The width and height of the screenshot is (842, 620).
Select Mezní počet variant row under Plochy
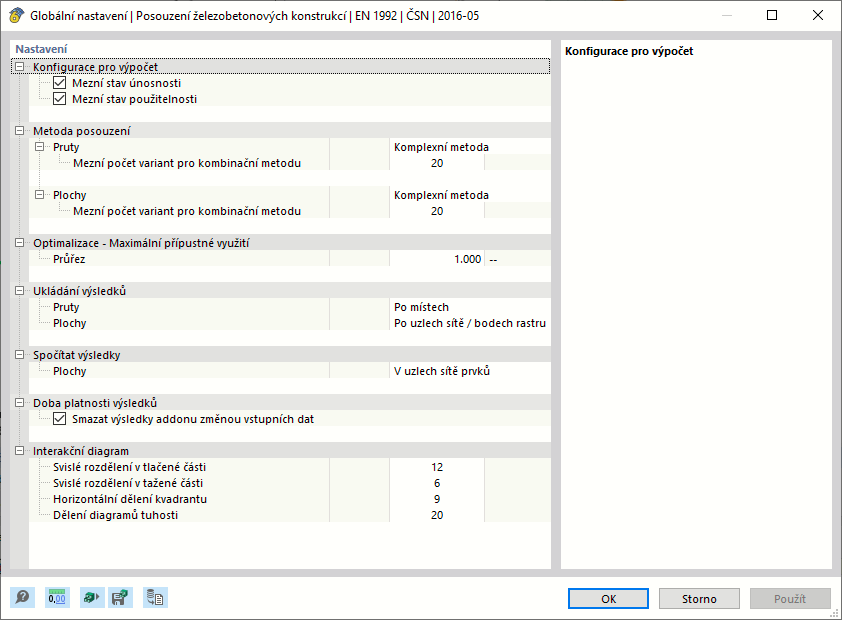pos(187,211)
